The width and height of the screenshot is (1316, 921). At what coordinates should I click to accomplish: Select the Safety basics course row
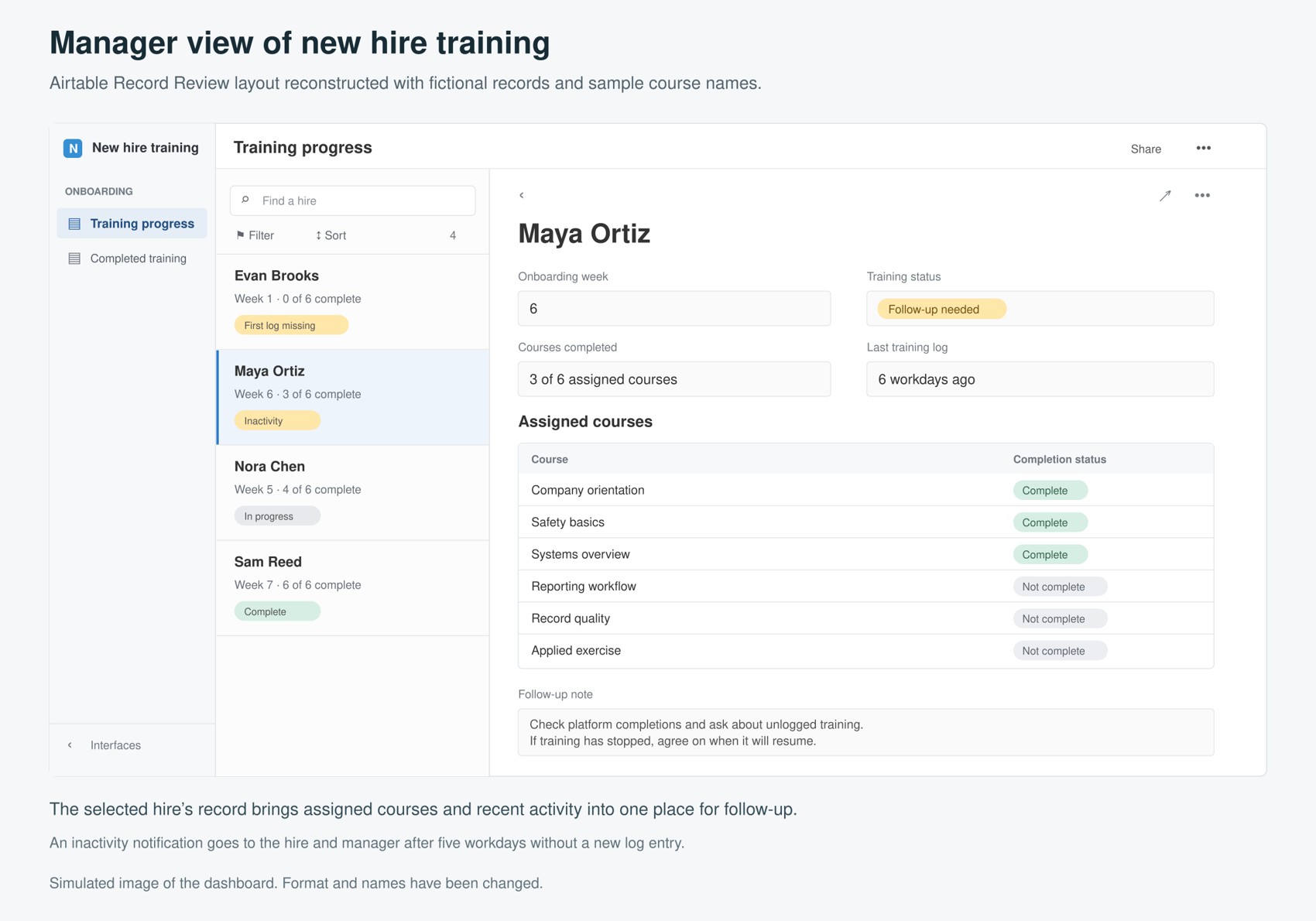865,522
